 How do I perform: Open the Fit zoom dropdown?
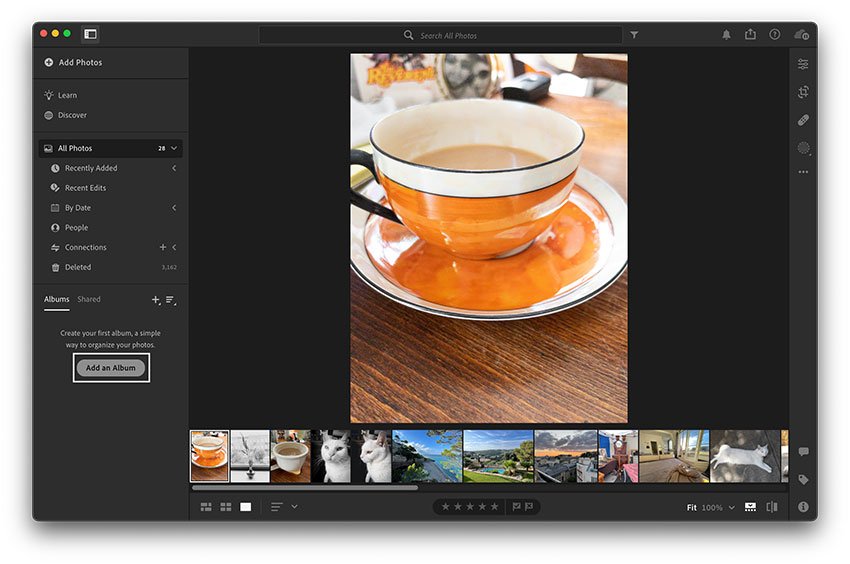731,508
